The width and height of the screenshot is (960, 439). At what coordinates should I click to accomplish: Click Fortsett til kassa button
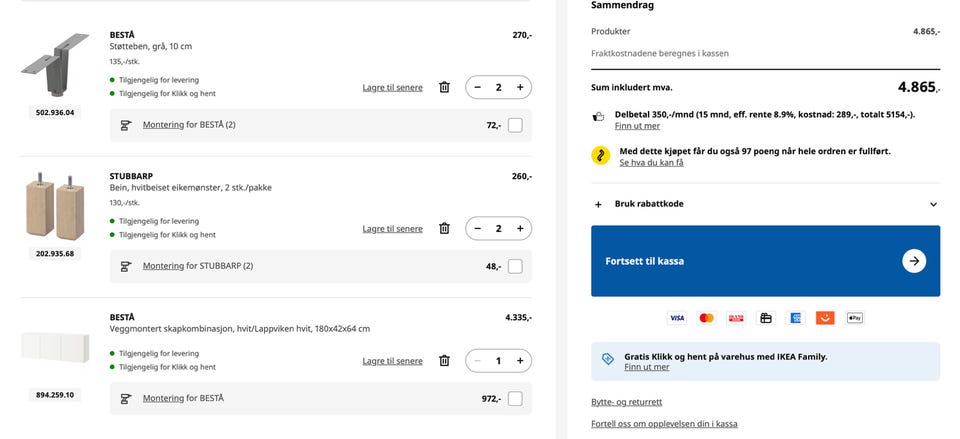click(x=765, y=261)
